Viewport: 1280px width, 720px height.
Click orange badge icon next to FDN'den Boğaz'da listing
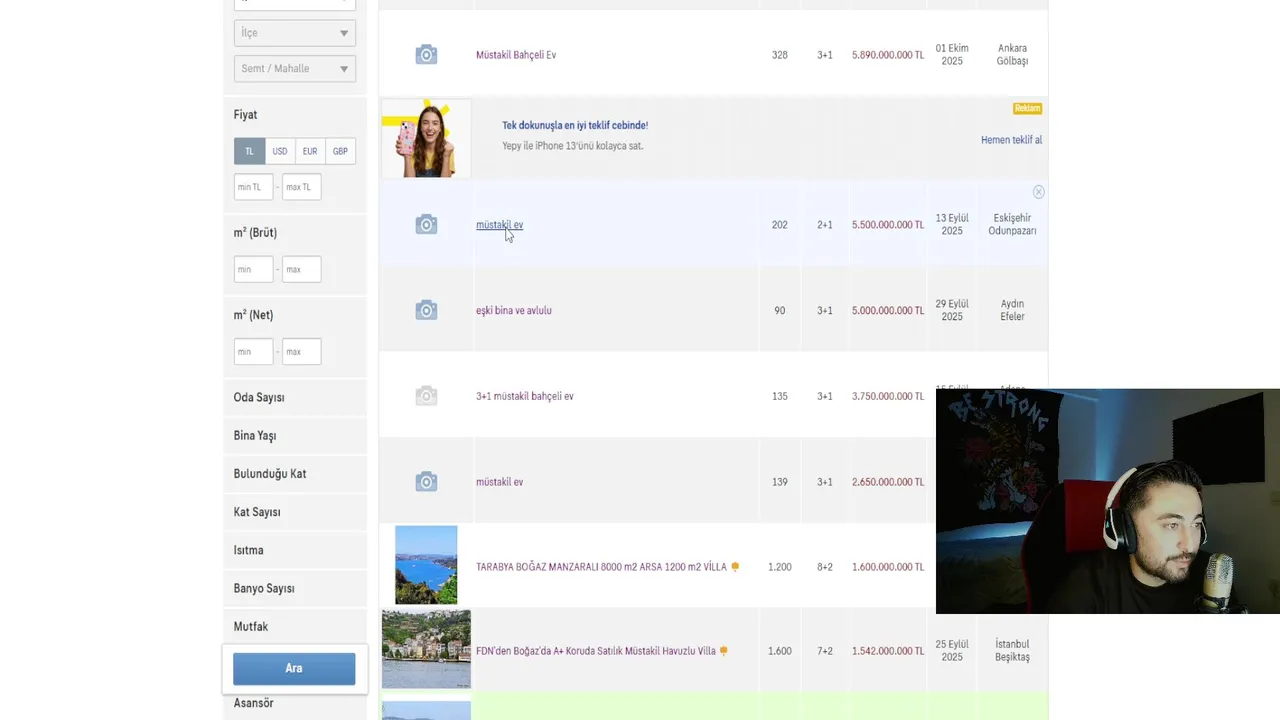click(724, 651)
